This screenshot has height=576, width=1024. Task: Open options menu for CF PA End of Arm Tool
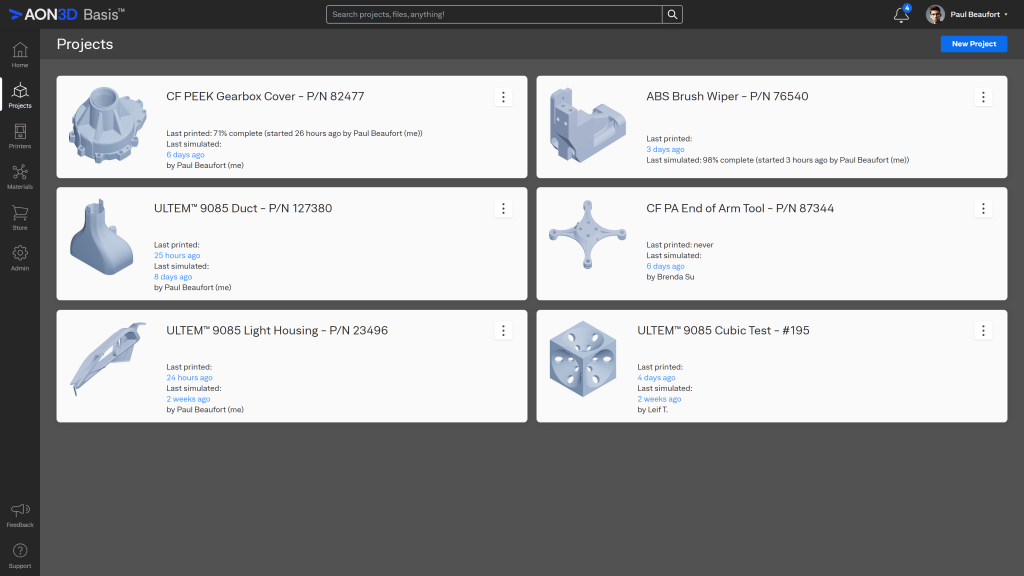tap(983, 208)
